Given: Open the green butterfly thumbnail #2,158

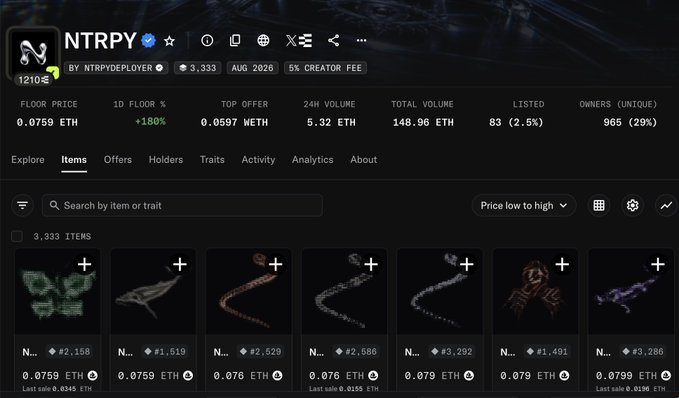Looking at the screenshot, I should click(58, 291).
